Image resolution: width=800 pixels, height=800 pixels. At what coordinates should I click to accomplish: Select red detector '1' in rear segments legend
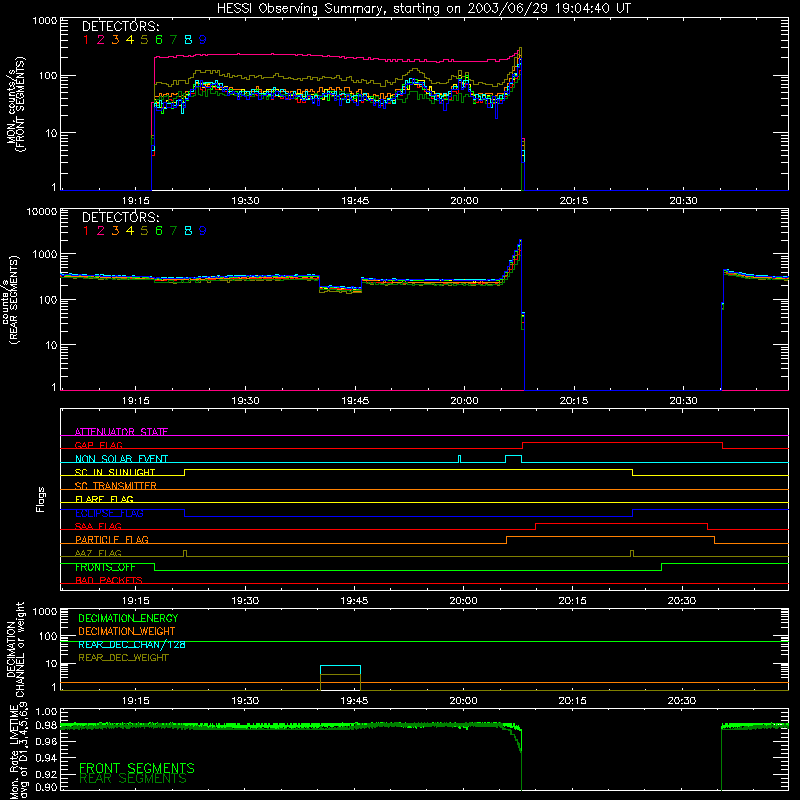pos(86,231)
